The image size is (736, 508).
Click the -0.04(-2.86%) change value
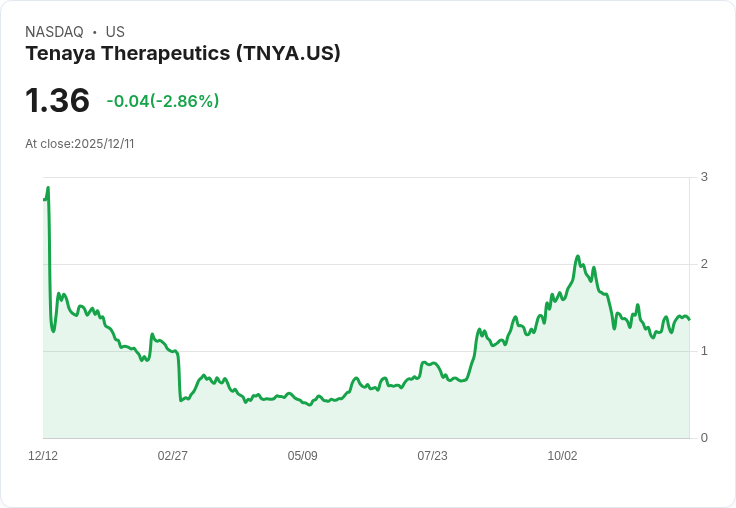pyautogui.click(x=163, y=101)
